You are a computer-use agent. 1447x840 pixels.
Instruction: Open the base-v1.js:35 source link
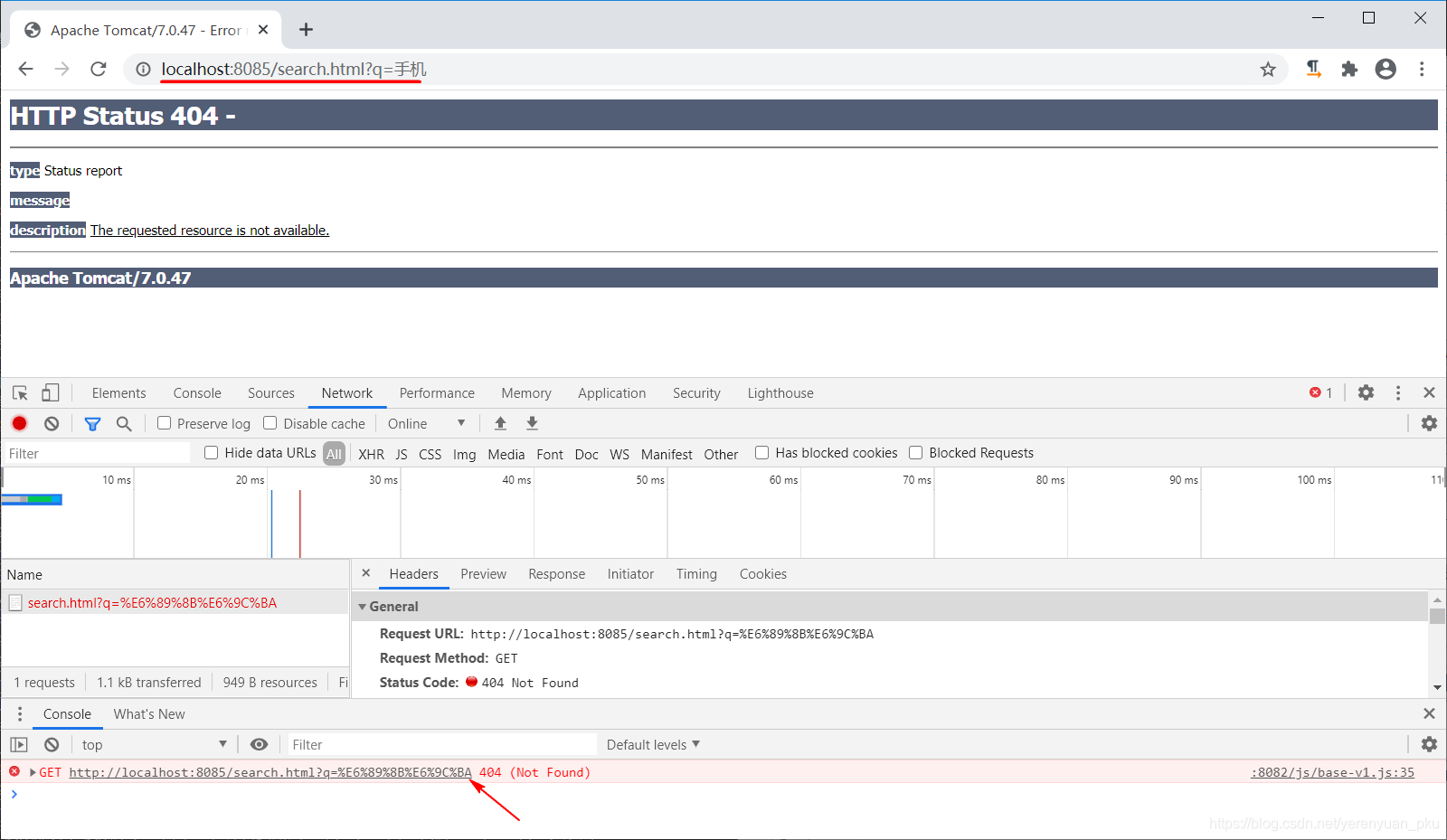click(1332, 772)
